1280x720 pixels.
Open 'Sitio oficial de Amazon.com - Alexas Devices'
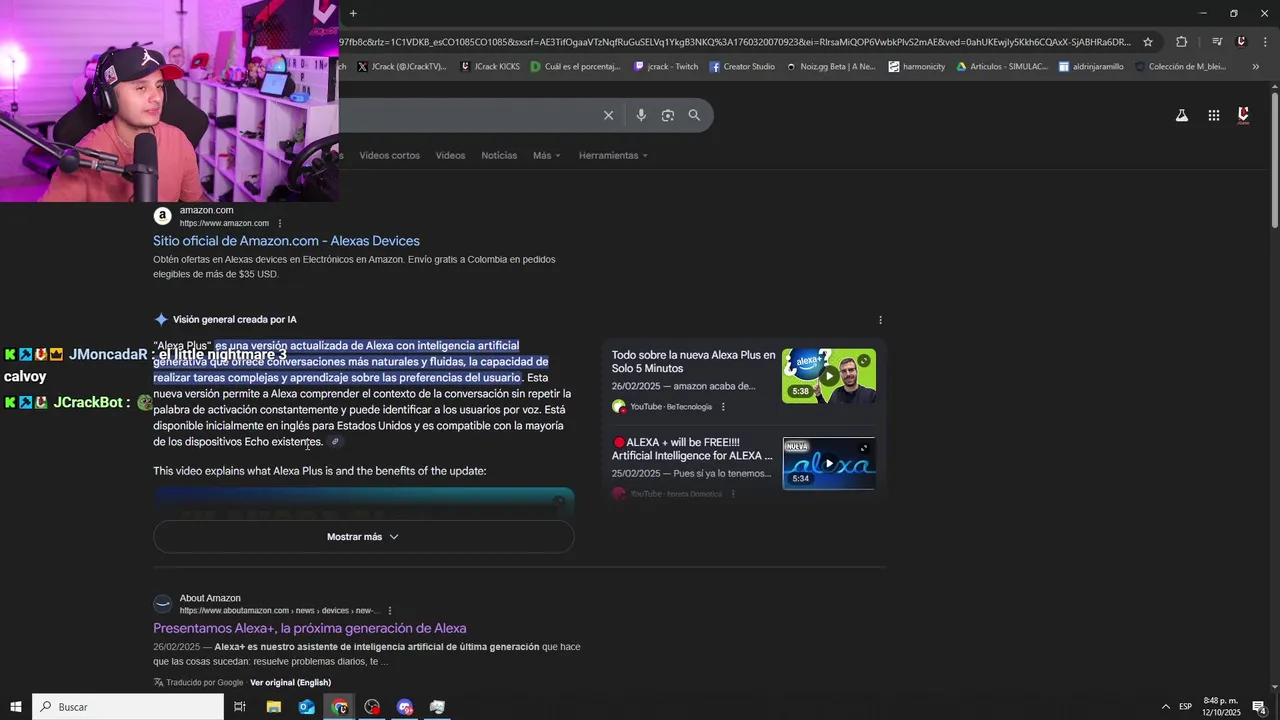click(286, 241)
